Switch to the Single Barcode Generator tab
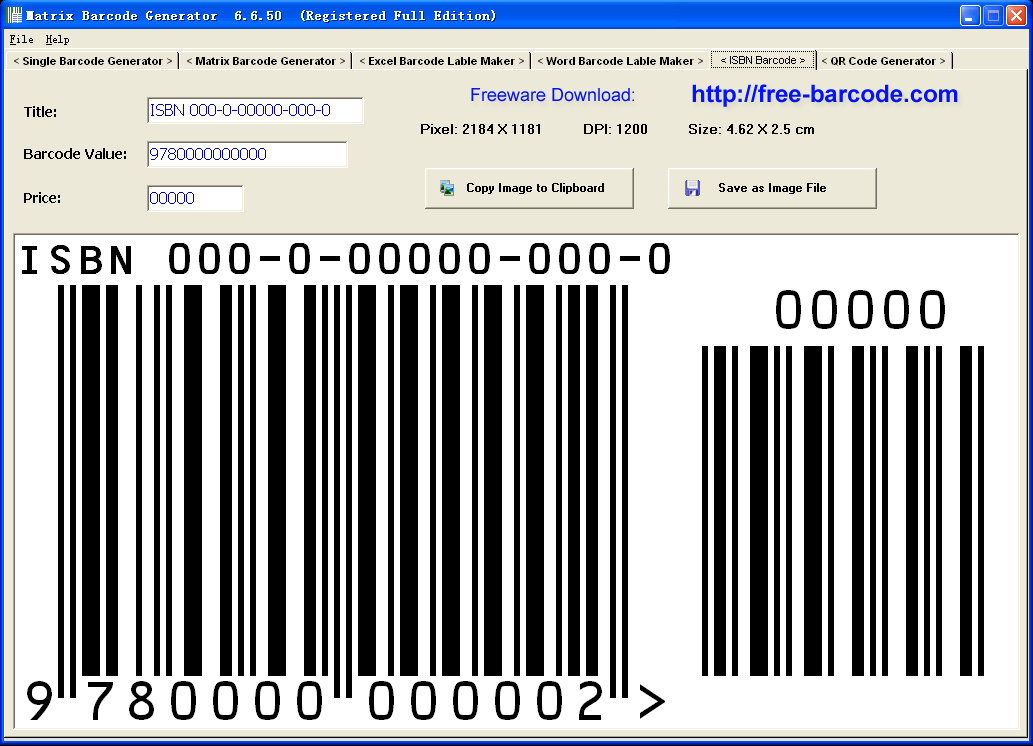This screenshot has width=1033, height=746. pyautogui.click(x=92, y=60)
